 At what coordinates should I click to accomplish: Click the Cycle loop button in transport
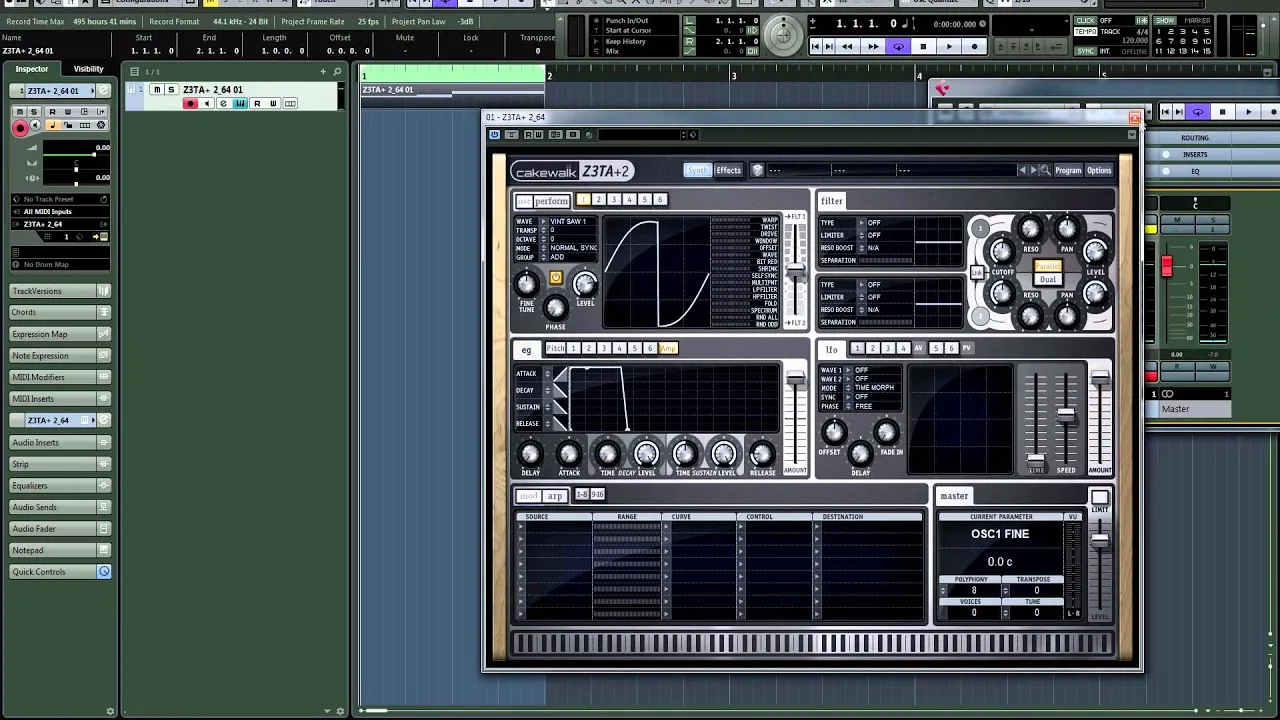[x=898, y=47]
